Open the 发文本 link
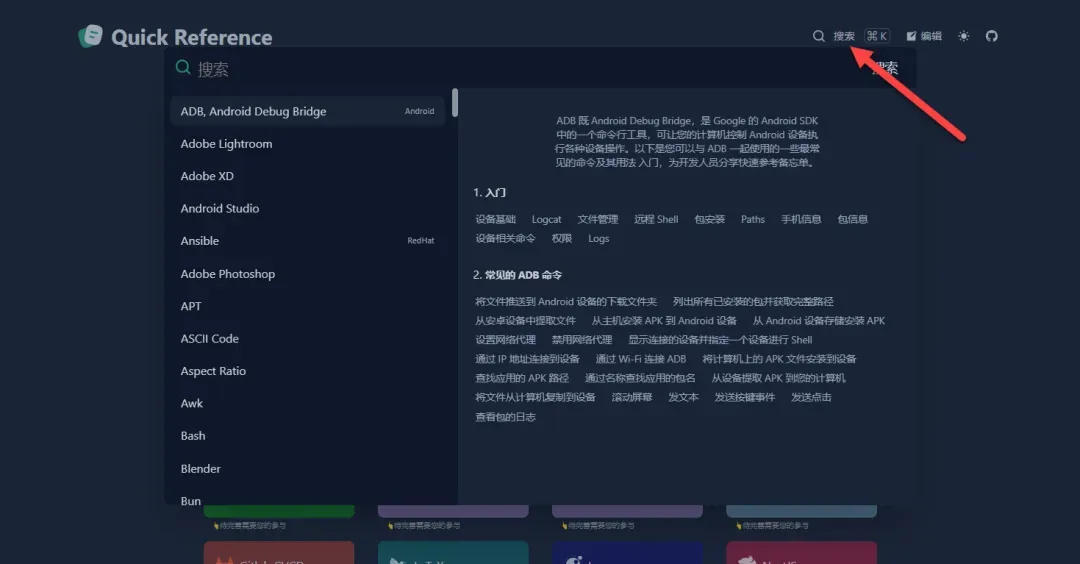Screen dimensions: 1080x564 [683, 397]
